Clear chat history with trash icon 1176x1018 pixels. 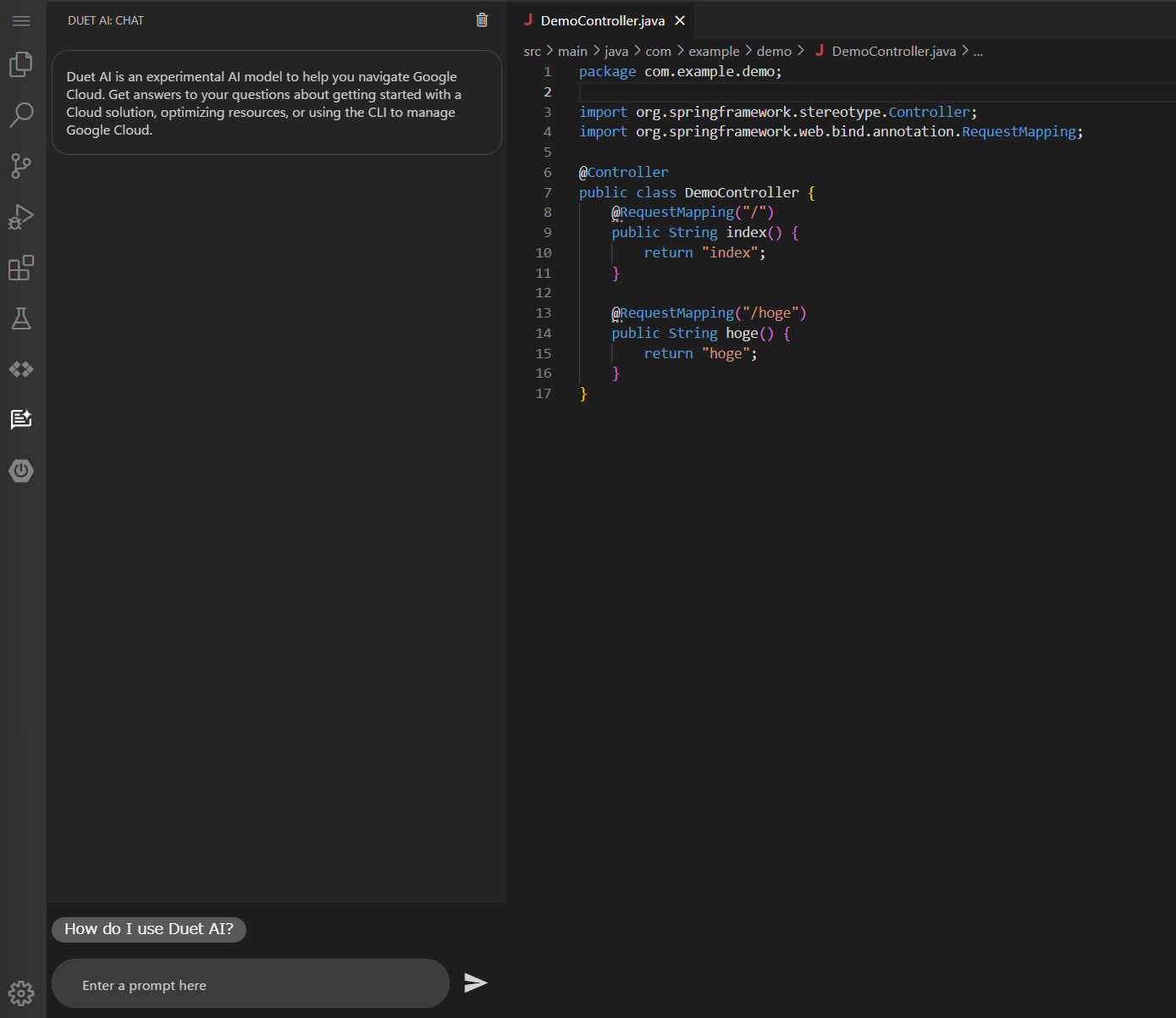coord(482,20)
